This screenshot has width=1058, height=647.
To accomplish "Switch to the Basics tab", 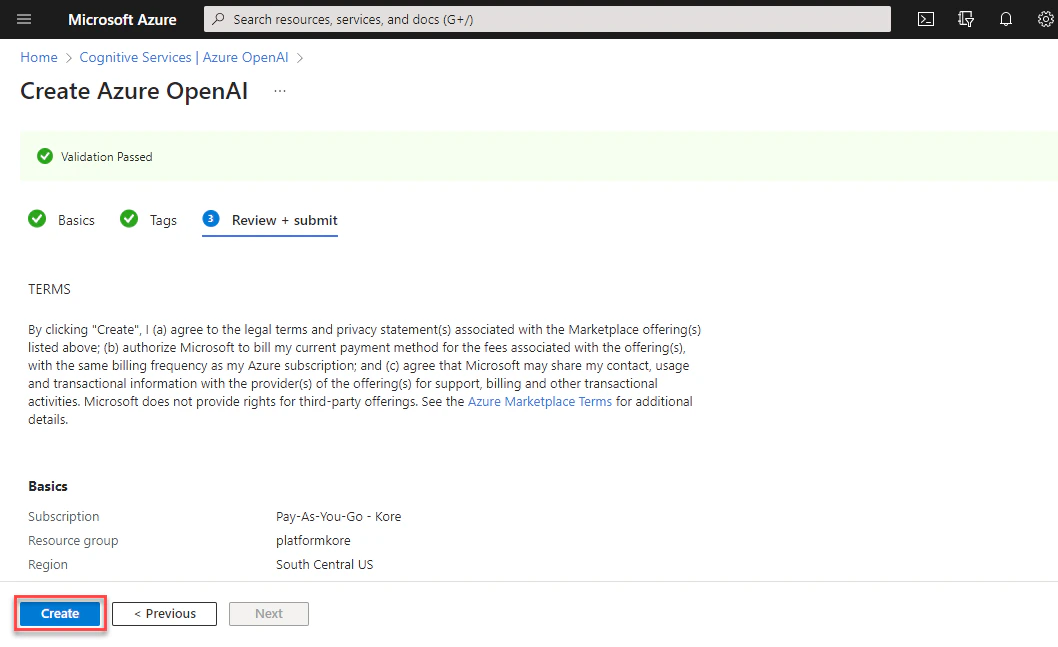I will [76, 220].
